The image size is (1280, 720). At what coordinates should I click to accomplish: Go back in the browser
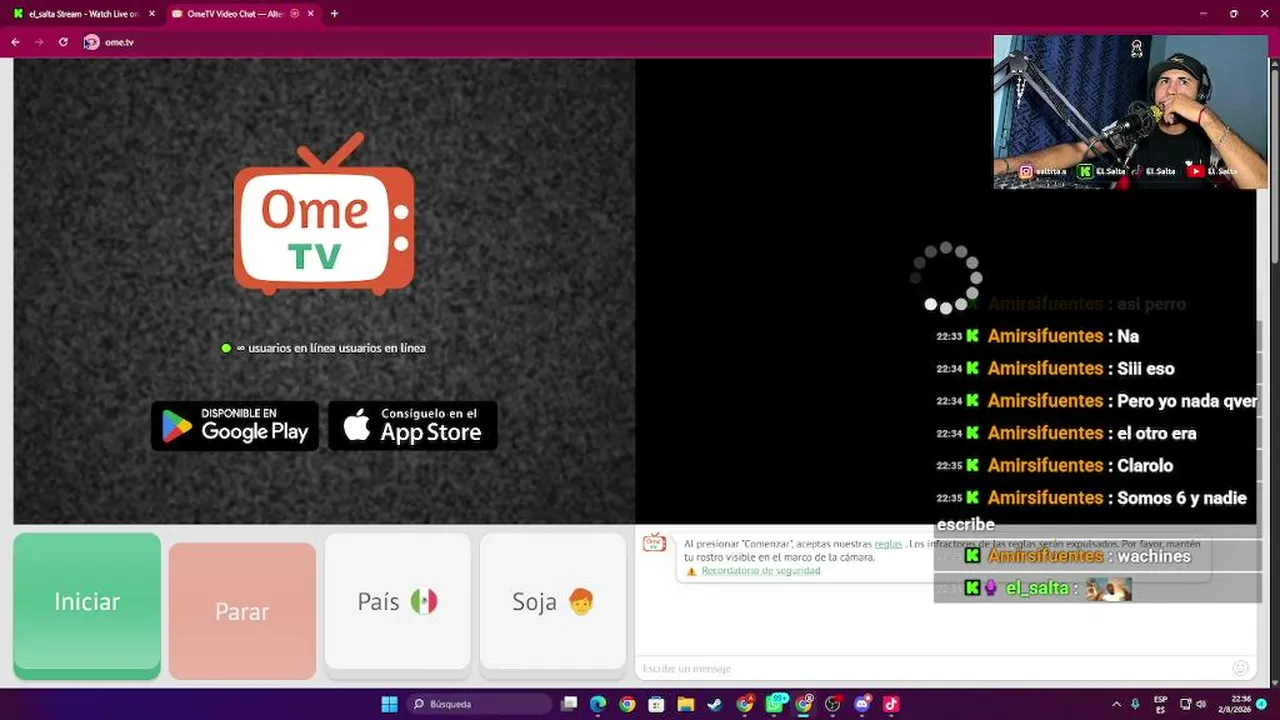pyautogui.click(x=15, y=42)
